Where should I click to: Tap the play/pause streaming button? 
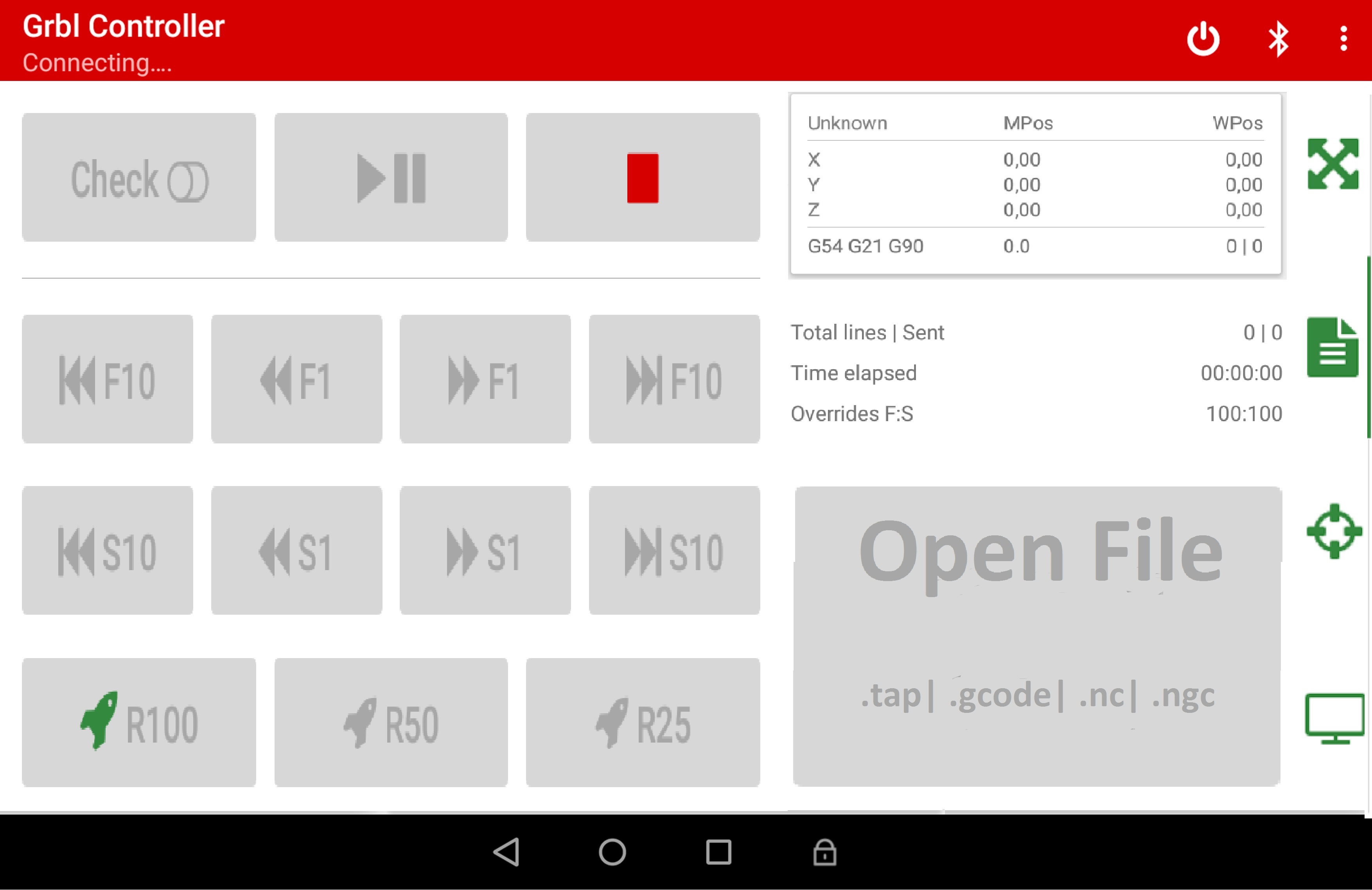click(391, 178)
